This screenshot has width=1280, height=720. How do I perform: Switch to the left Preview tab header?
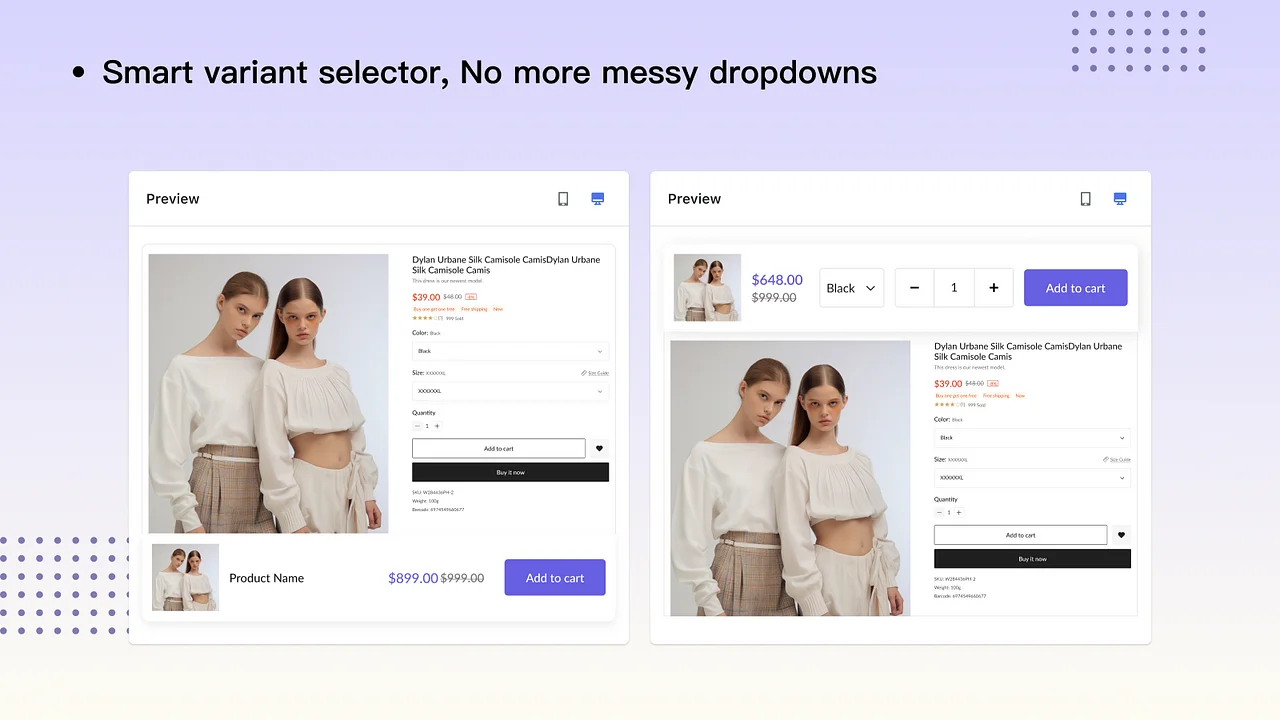172,198
